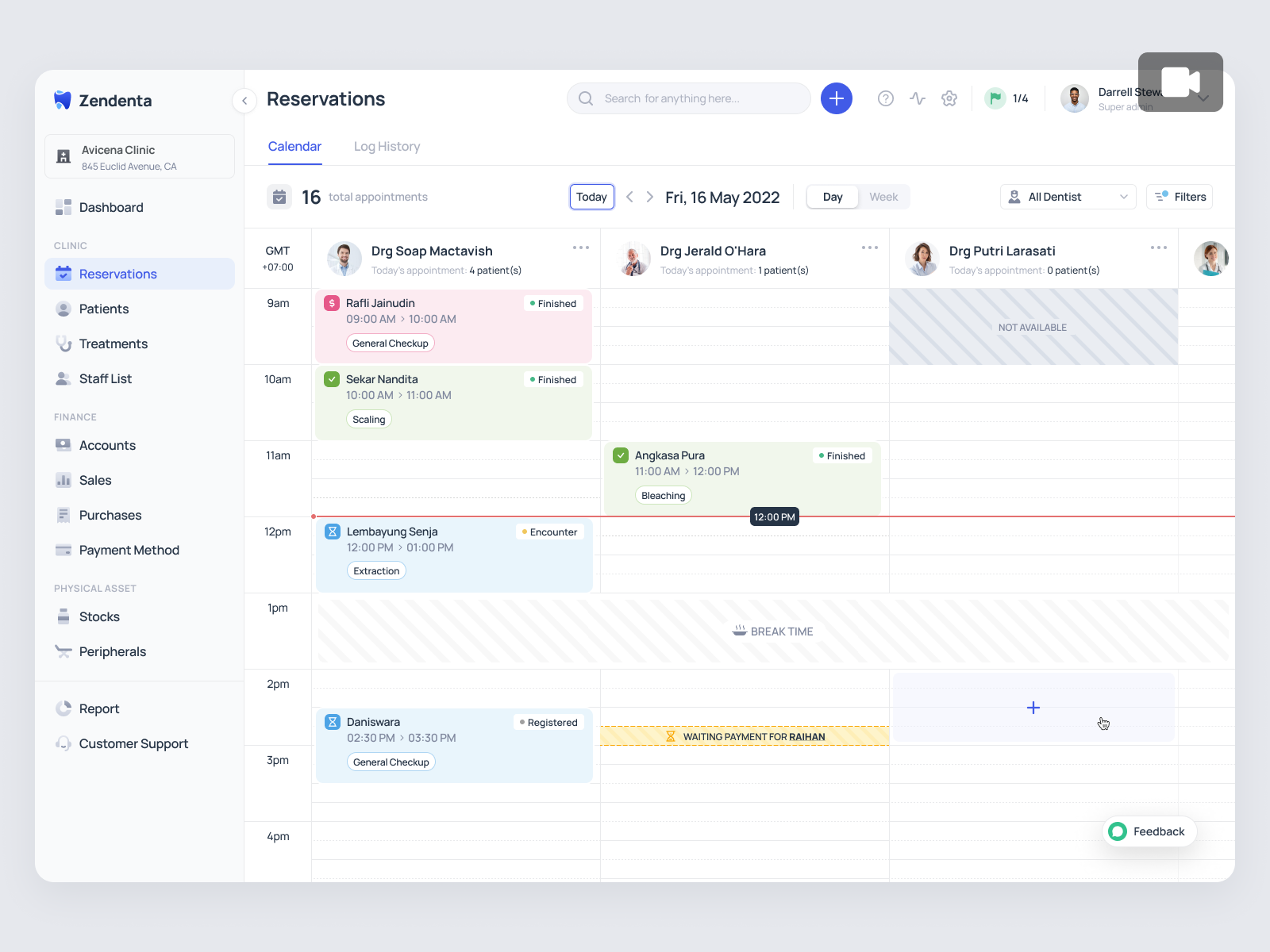Open the activity monitor icon in top bar

coord(917,98)
